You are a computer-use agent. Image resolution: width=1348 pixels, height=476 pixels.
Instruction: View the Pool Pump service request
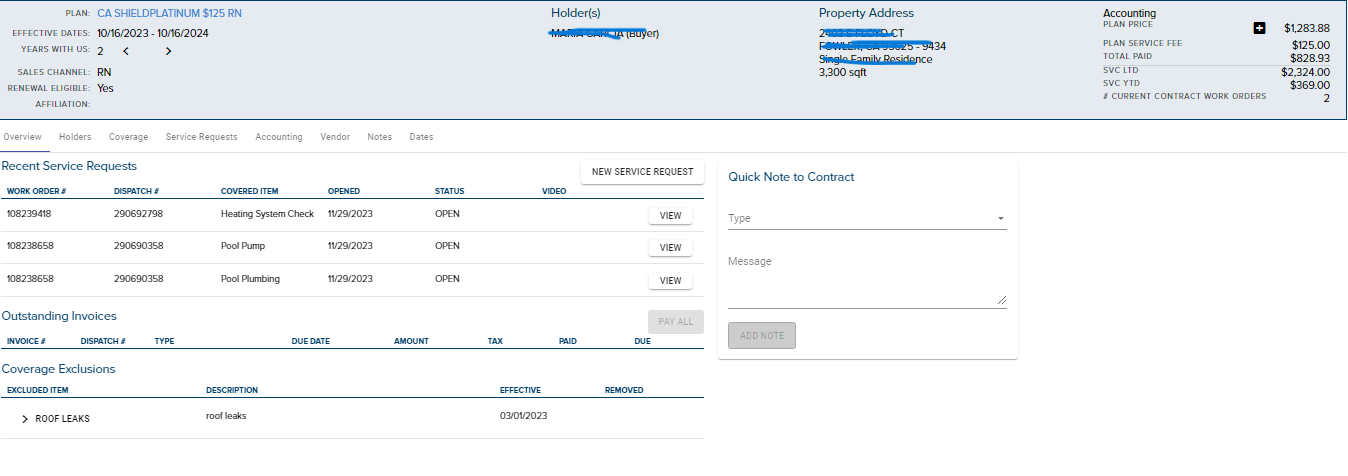670,247
